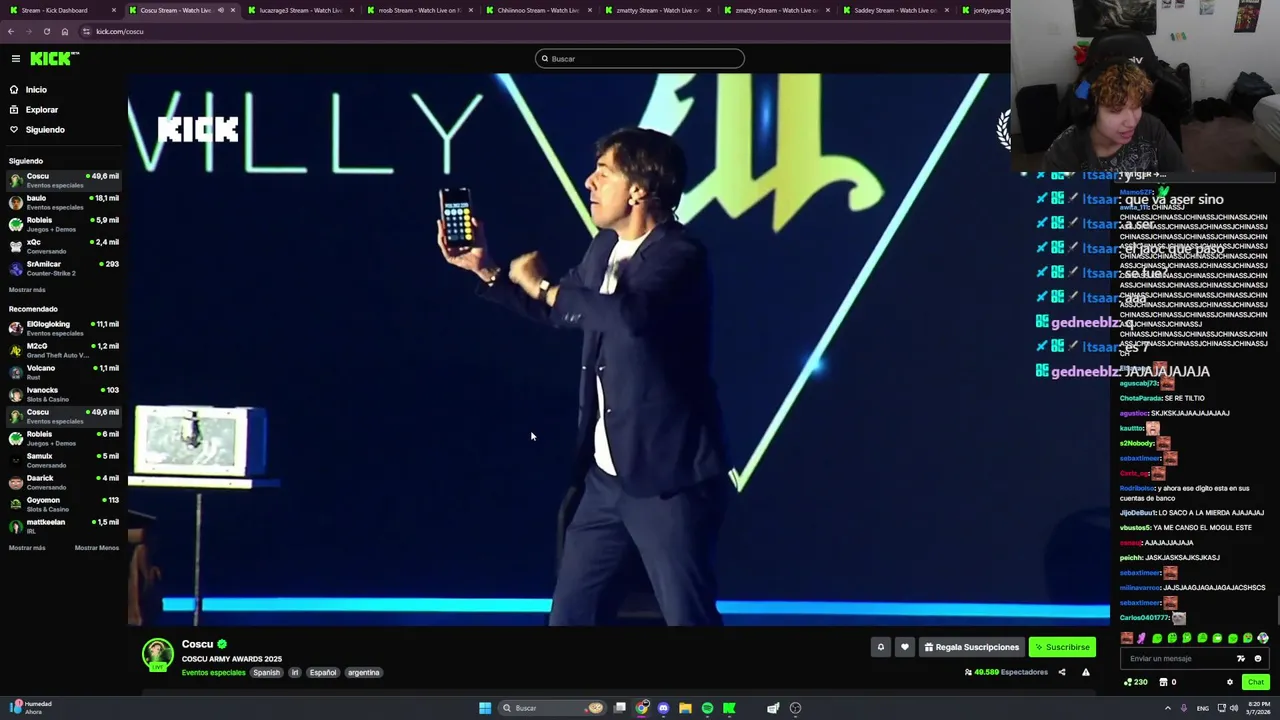The width and height of the screenshot is (1280, 720).
Task: Select the irl tag
Action: pos(295,673)
